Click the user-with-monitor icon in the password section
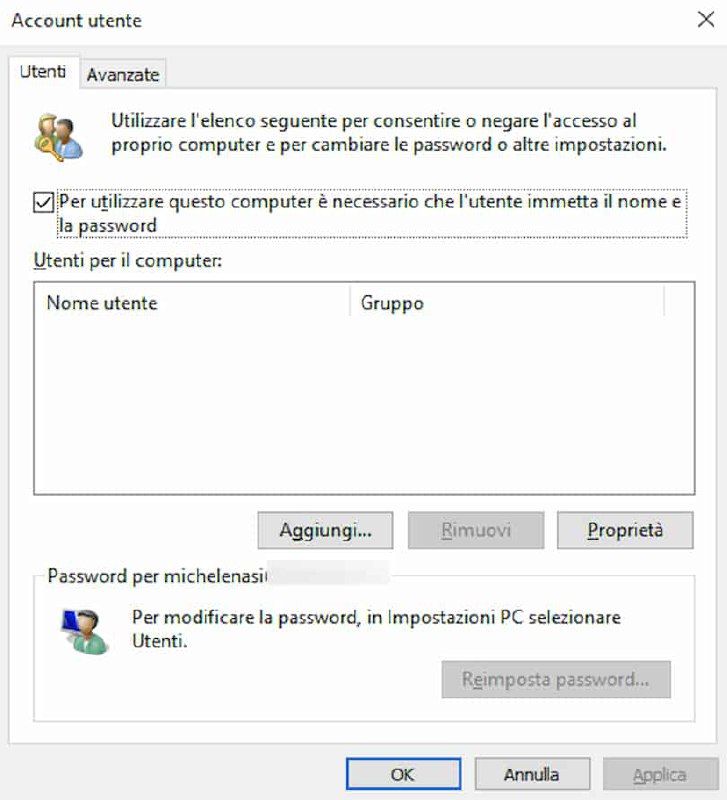The width and height of the screenshot is (727, 800). point(84,631)
